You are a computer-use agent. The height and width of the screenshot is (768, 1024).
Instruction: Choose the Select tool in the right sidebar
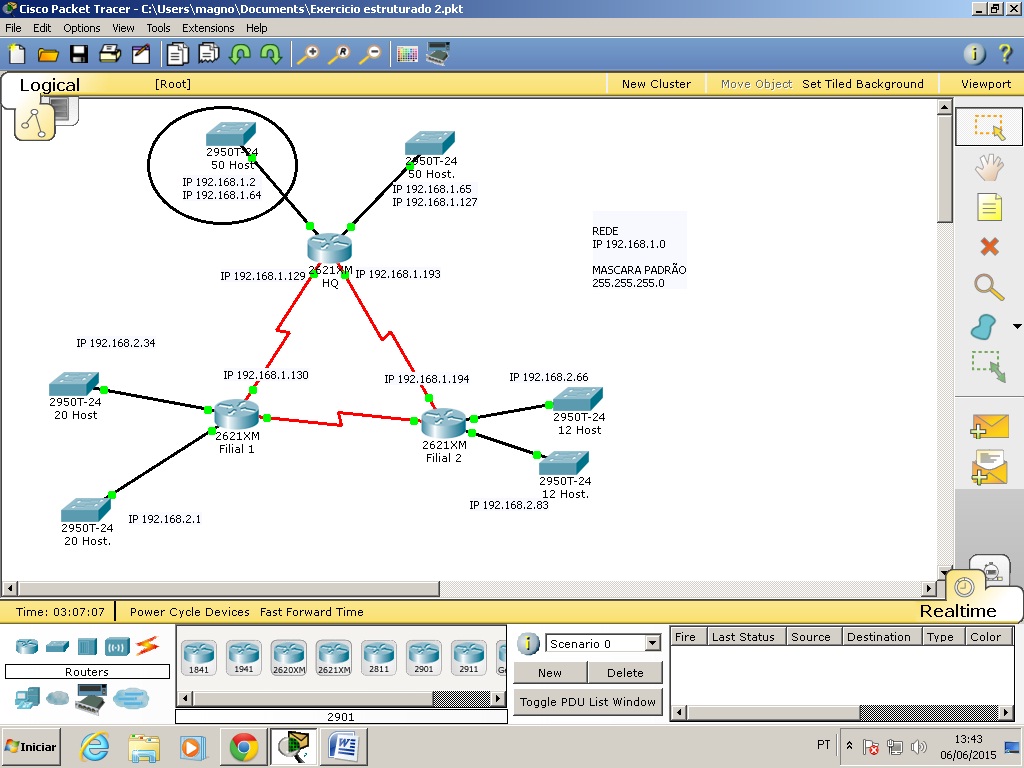(x=989, y=127)
